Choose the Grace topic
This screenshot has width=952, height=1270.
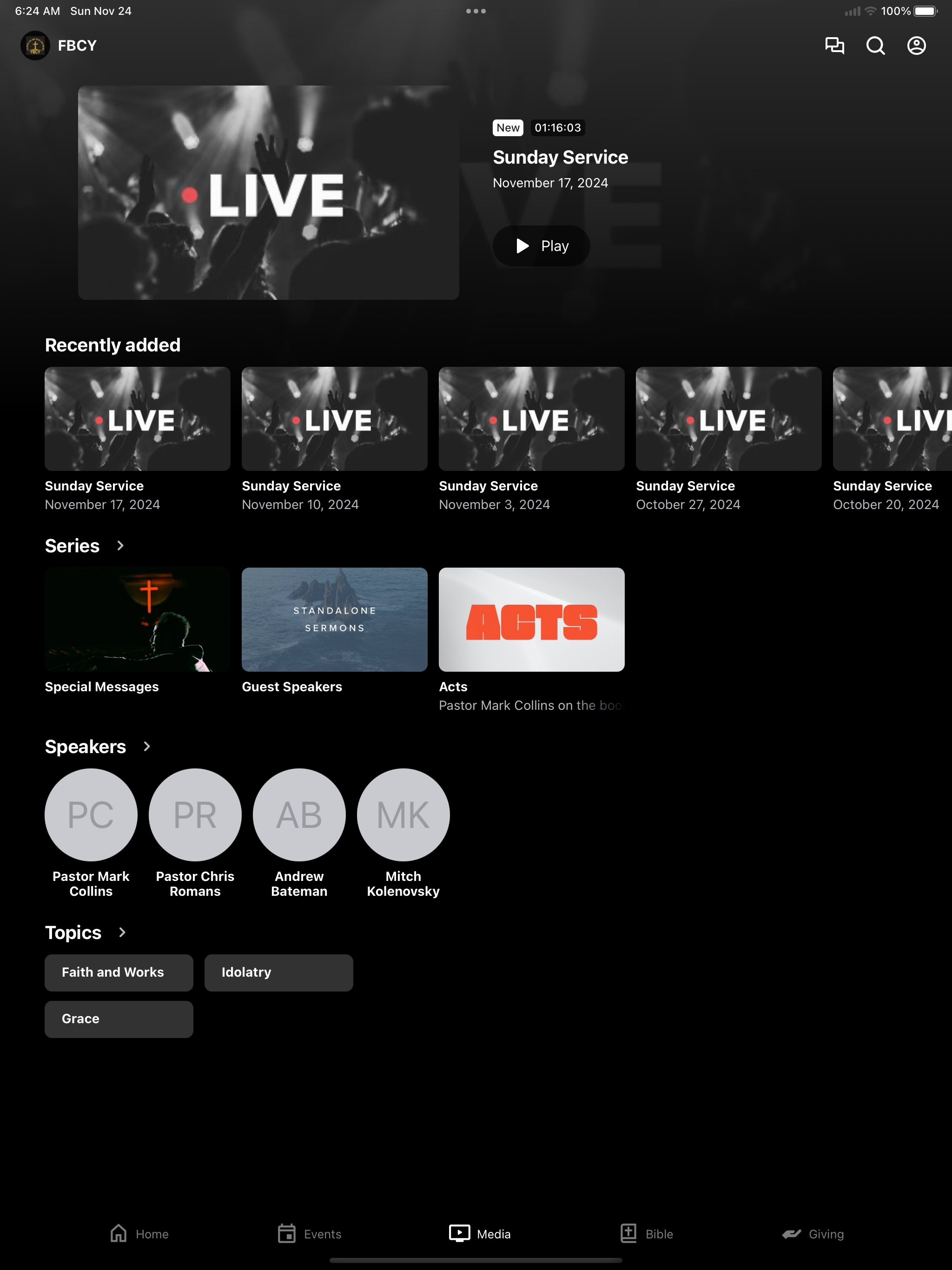[119, 1019]
